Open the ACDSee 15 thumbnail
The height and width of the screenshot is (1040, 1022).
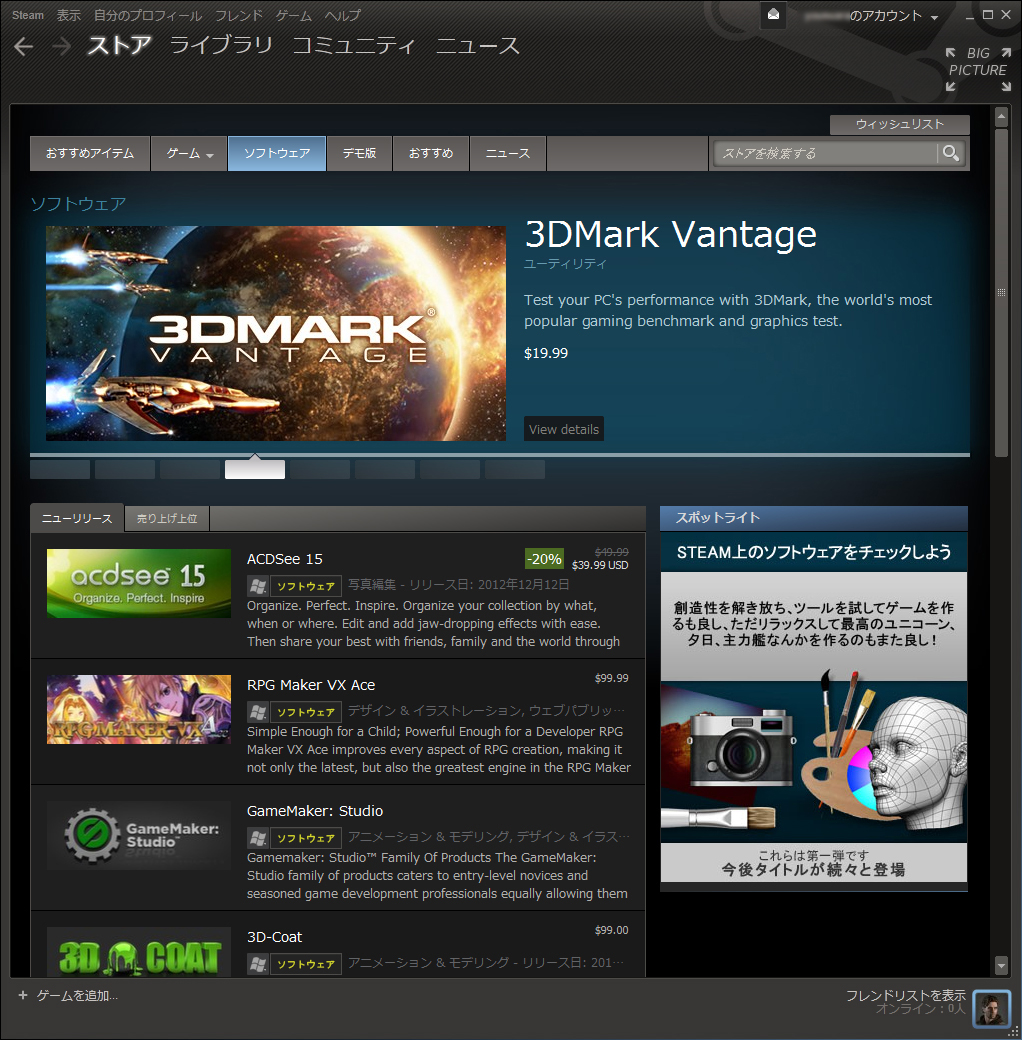tap(139, 584)
